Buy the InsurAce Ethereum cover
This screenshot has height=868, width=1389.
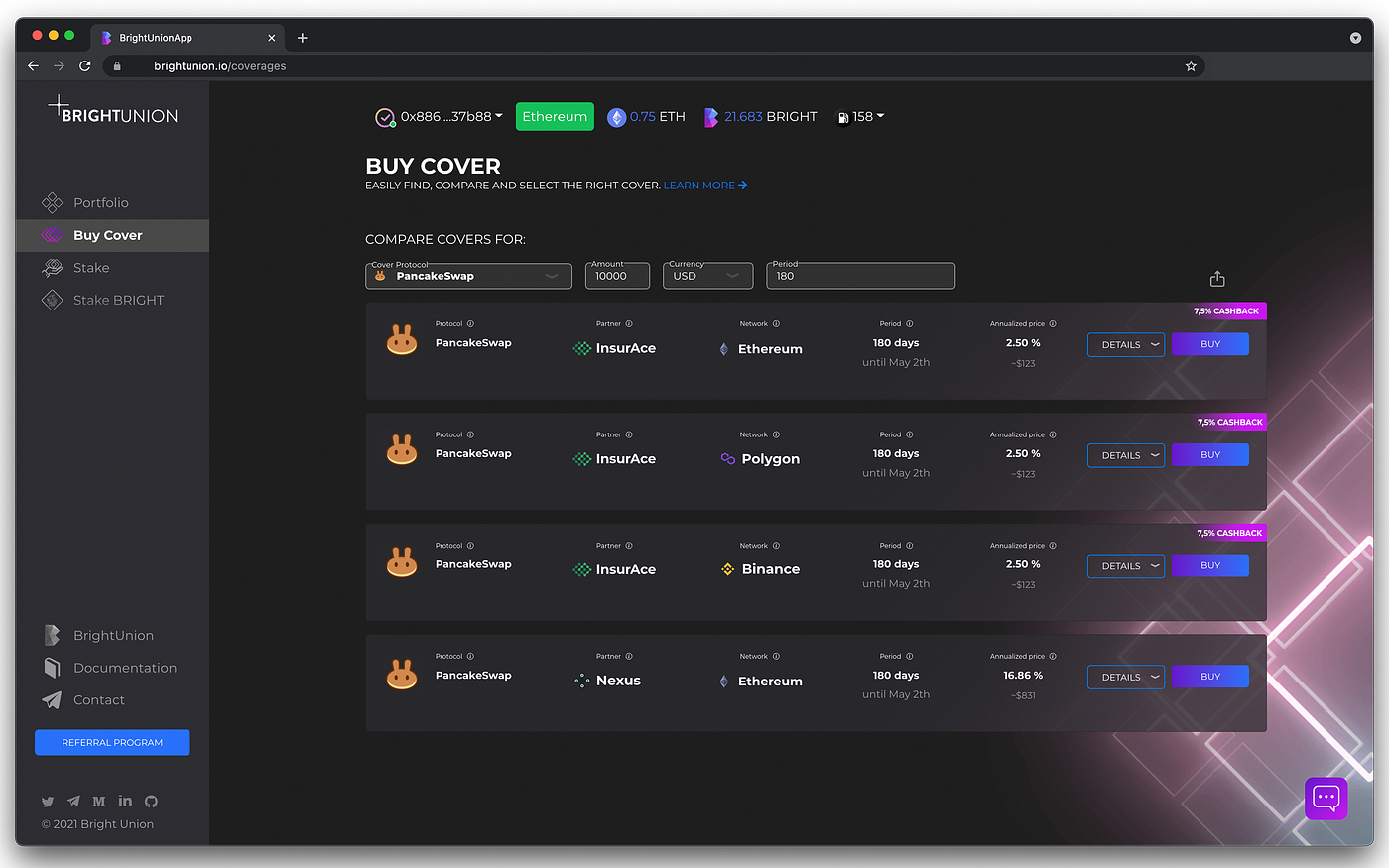pyautogui.click(x=1210, y=344)
